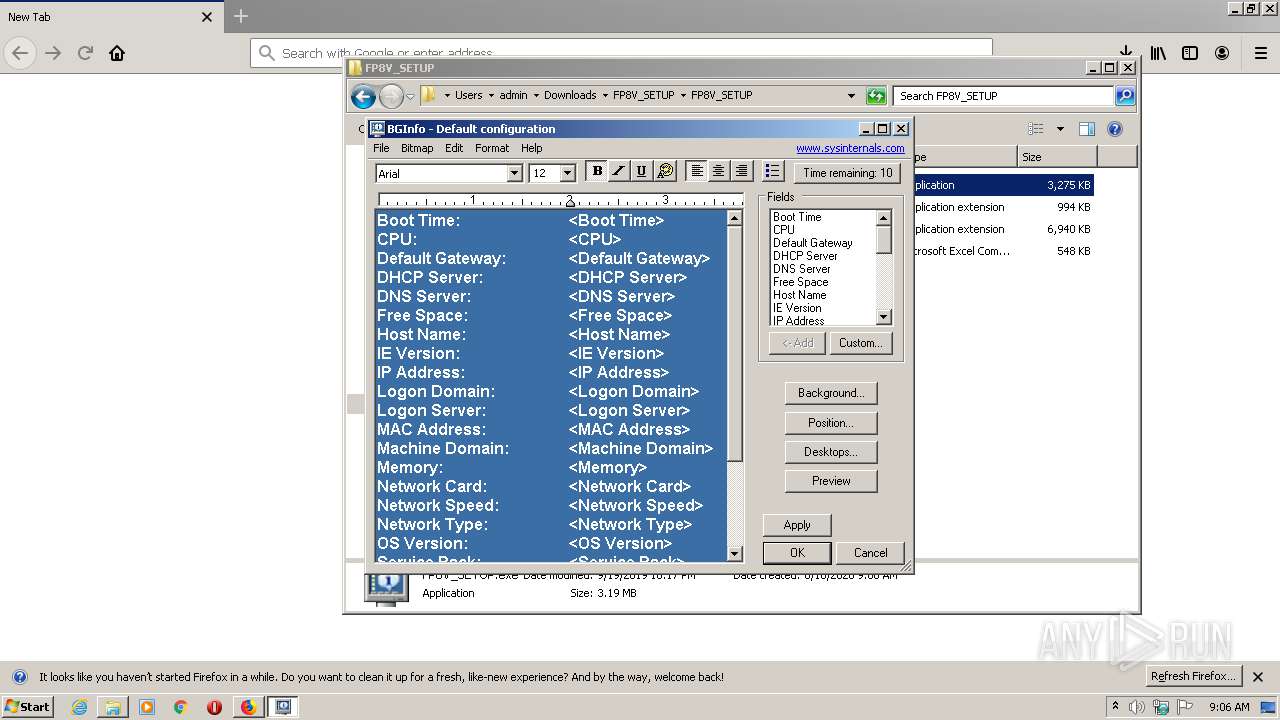Viewport: 1280px width, 720px height.
Task: Click the Time remaining button
Action: pyautogui.click(x=847, y=173)
